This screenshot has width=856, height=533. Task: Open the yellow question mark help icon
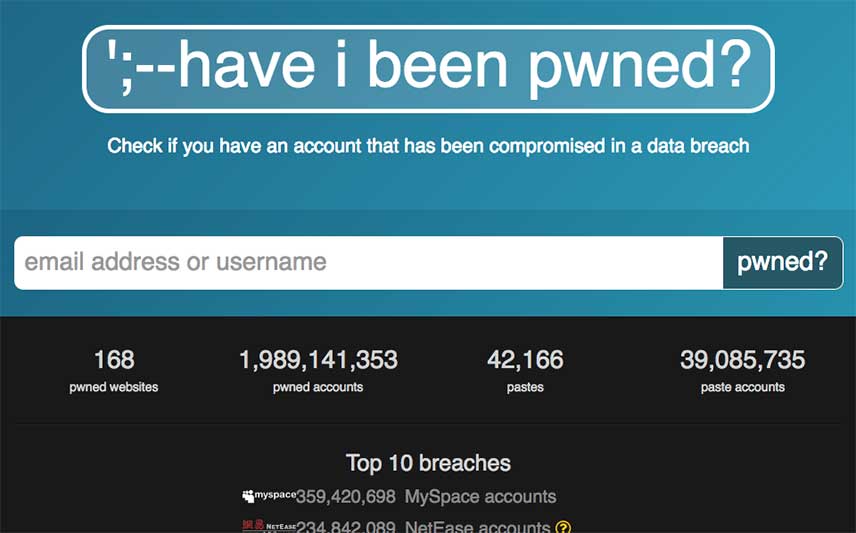(x=563, y=527)
